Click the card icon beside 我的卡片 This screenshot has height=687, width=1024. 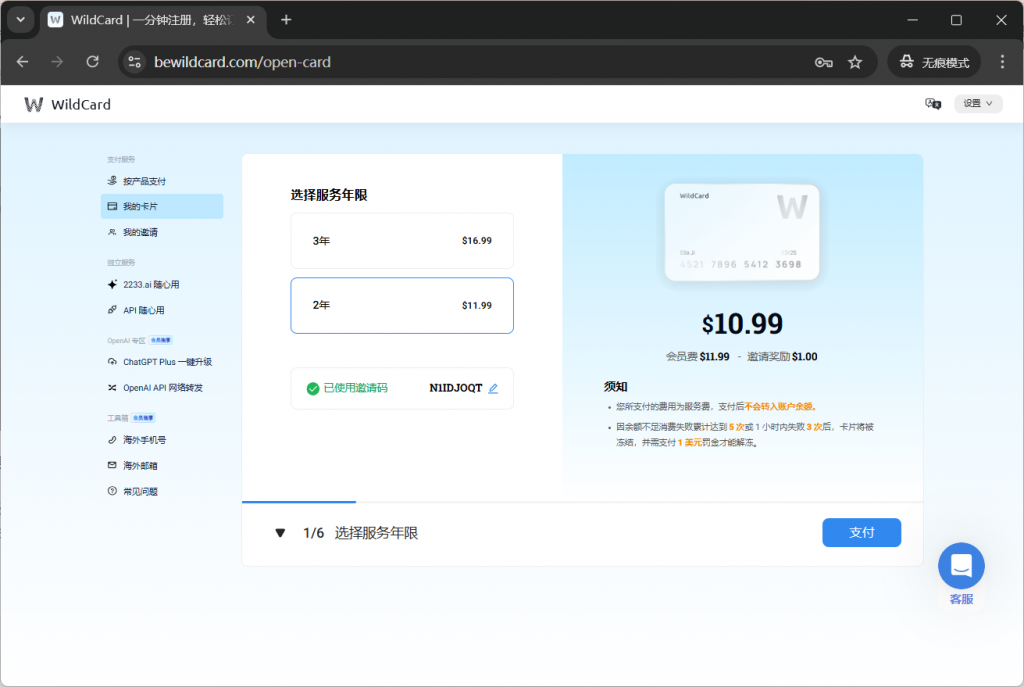point(112,206)
